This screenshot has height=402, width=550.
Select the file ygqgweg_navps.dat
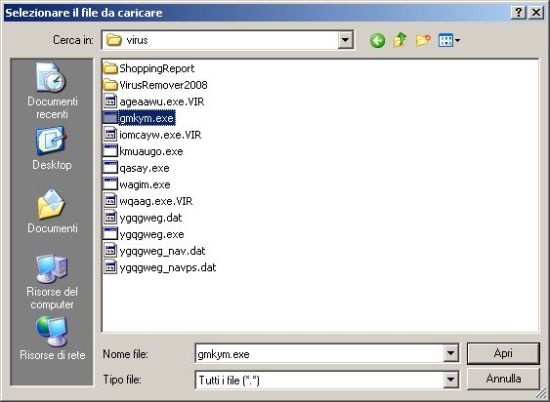pos(160,268)
